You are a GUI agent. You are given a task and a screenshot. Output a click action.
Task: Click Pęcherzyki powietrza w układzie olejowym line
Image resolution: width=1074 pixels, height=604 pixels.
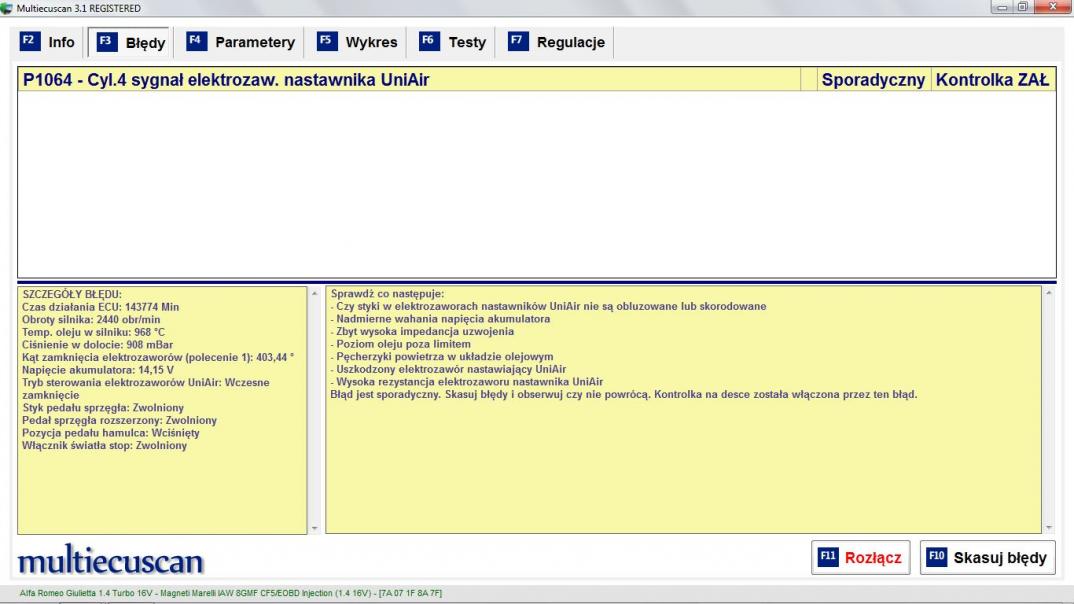click(x=442, y=357)
